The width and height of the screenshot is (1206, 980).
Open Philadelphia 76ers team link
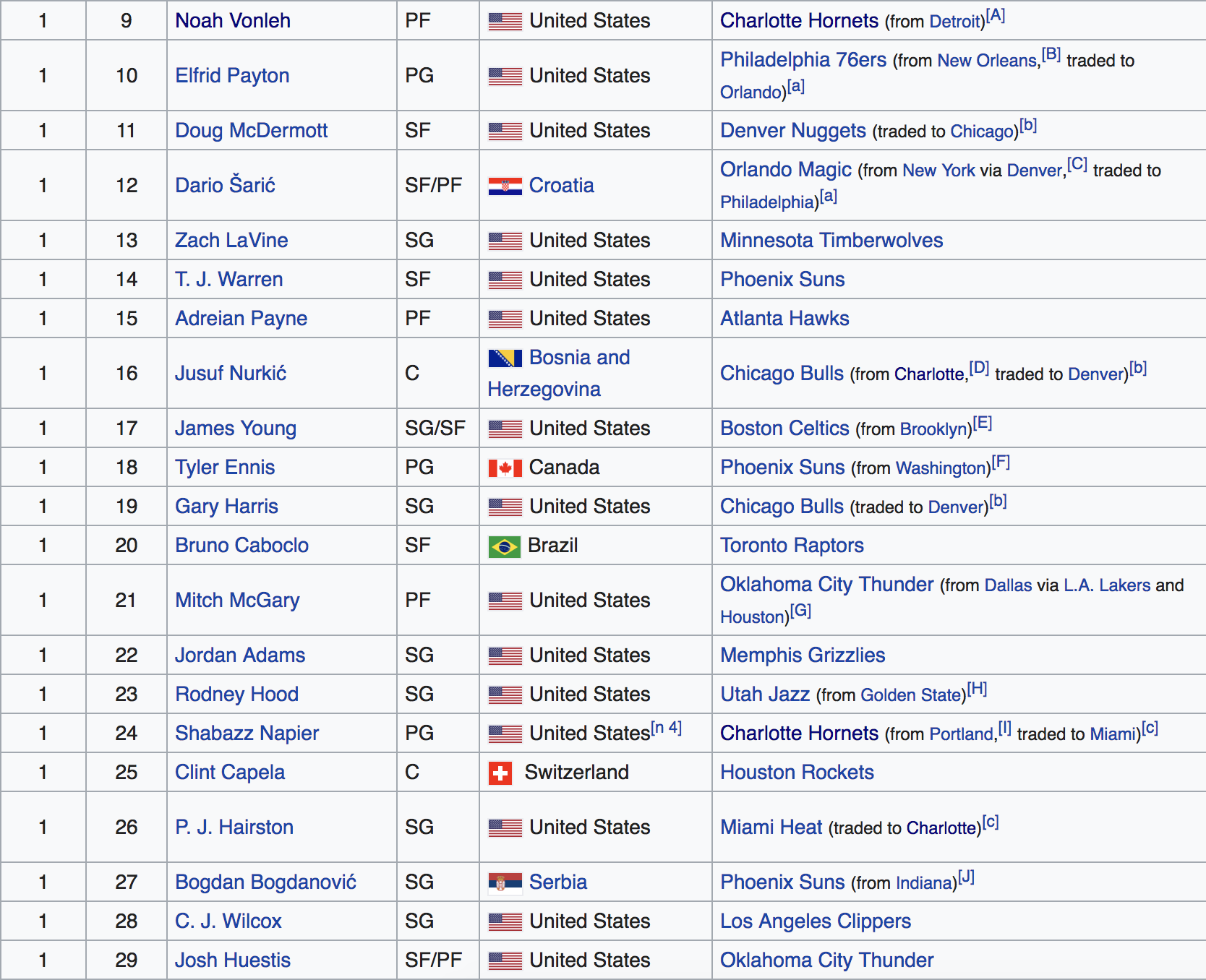[803, 59]
